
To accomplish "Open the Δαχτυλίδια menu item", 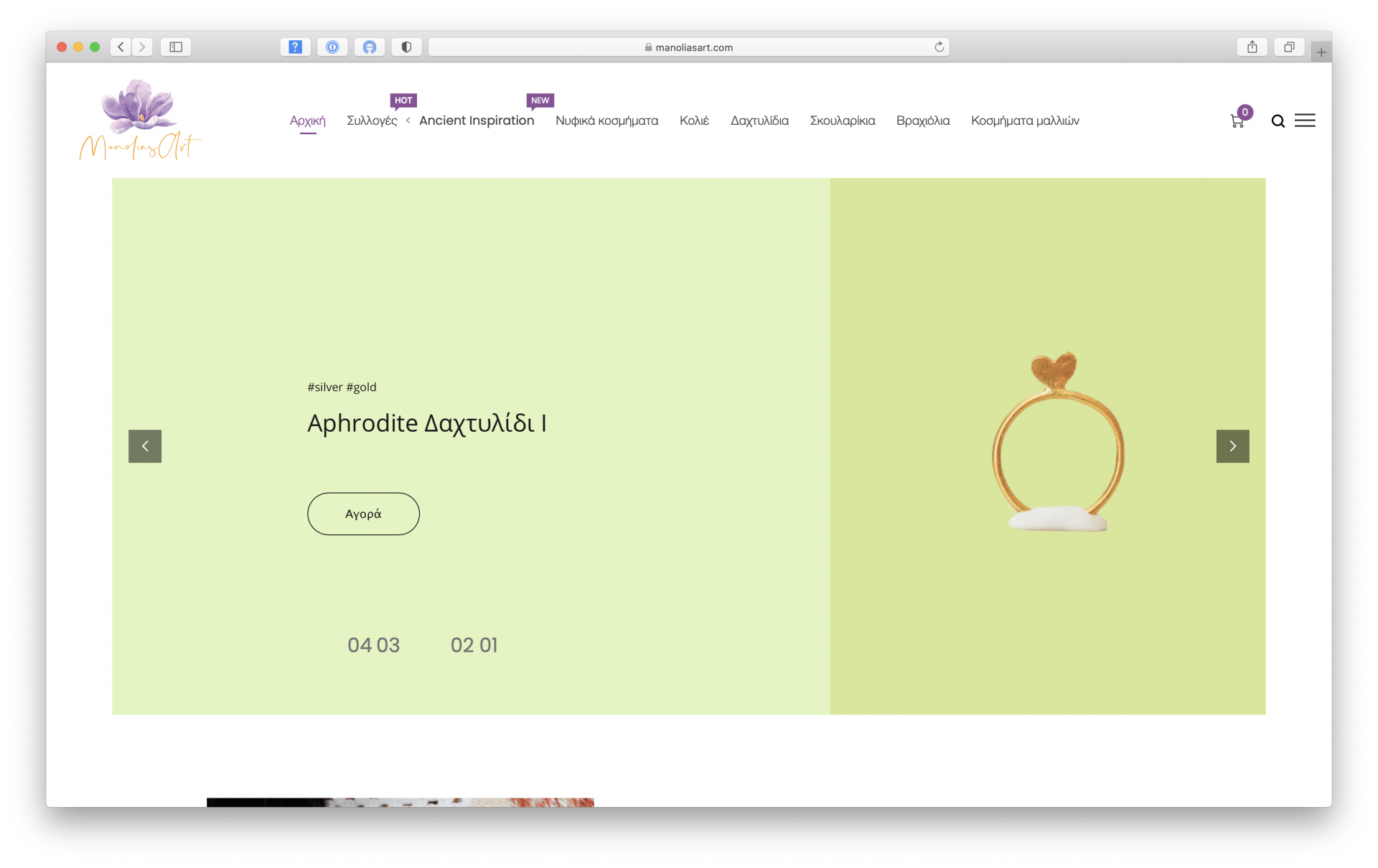I will 759,121.
